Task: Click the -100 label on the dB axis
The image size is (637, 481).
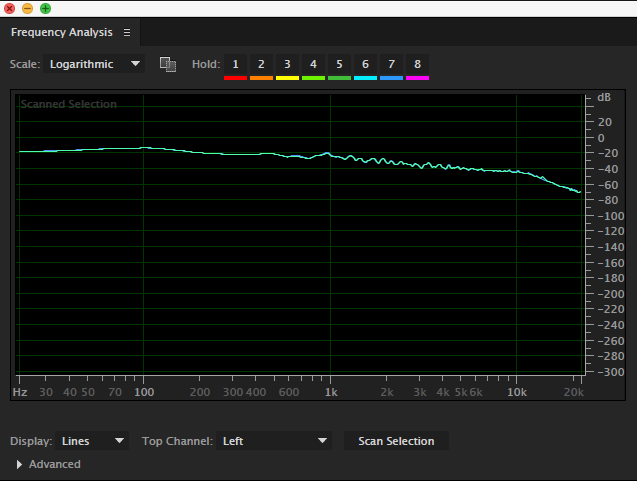Action: pos(611,216)
